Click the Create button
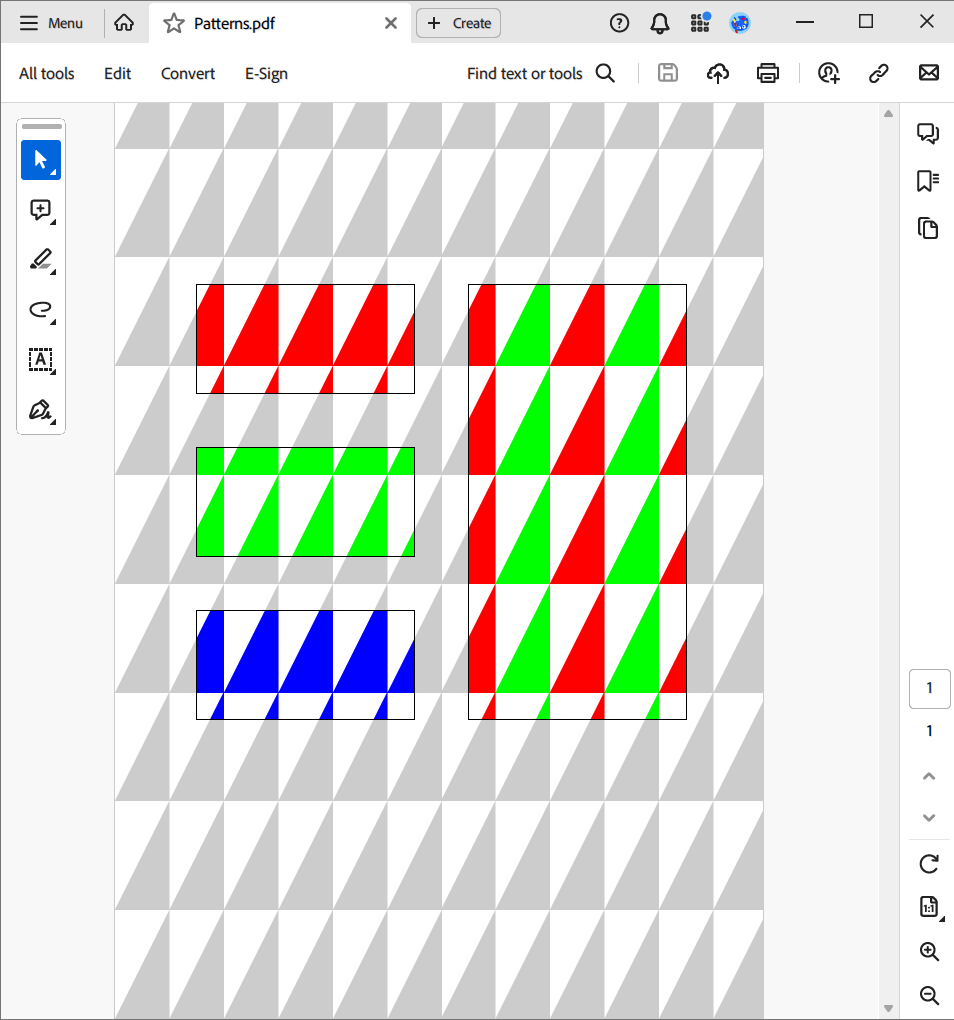 click(458, 22)
